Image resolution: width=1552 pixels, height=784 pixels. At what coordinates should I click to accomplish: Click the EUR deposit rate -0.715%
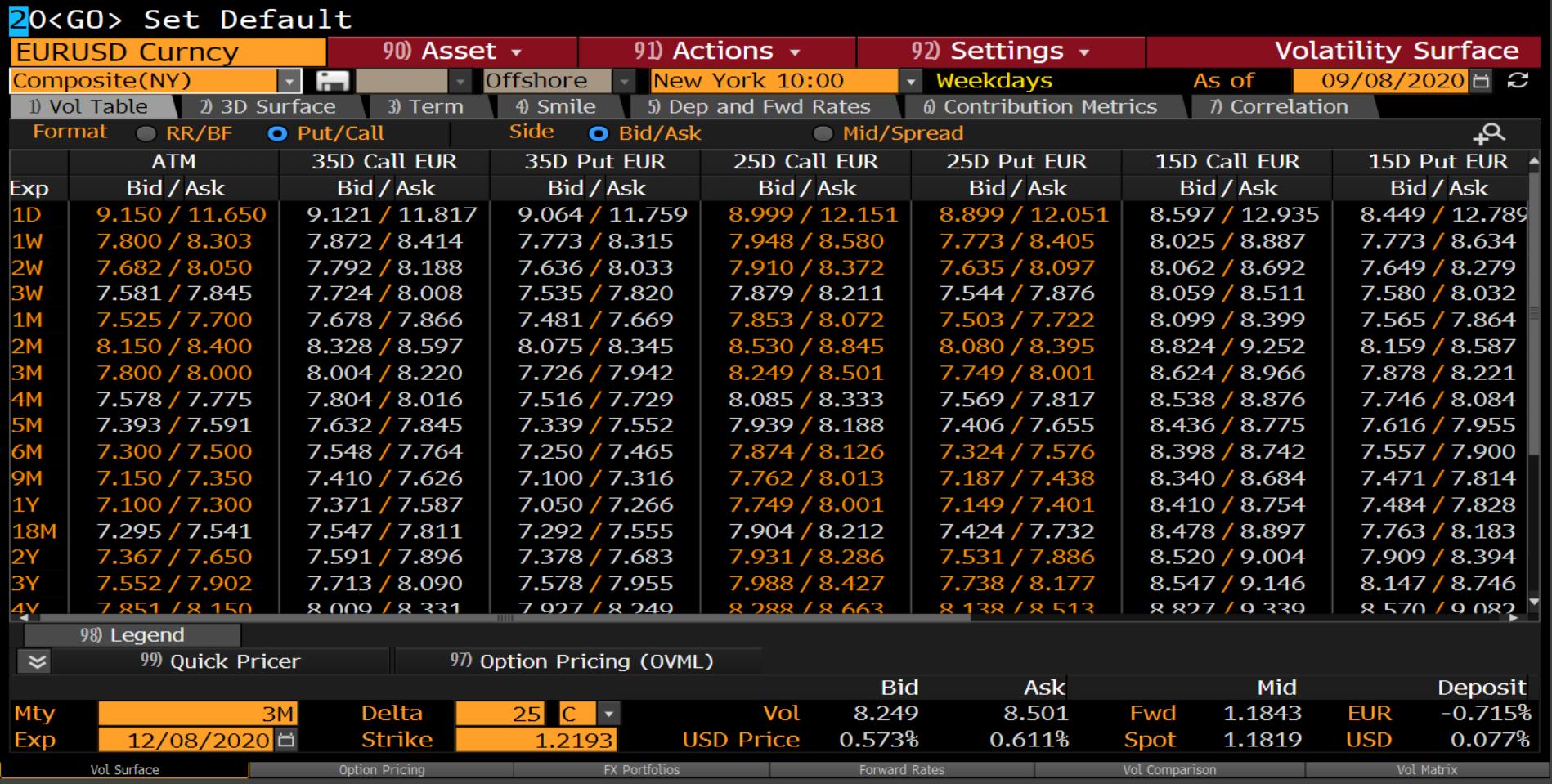(1485, 714)
